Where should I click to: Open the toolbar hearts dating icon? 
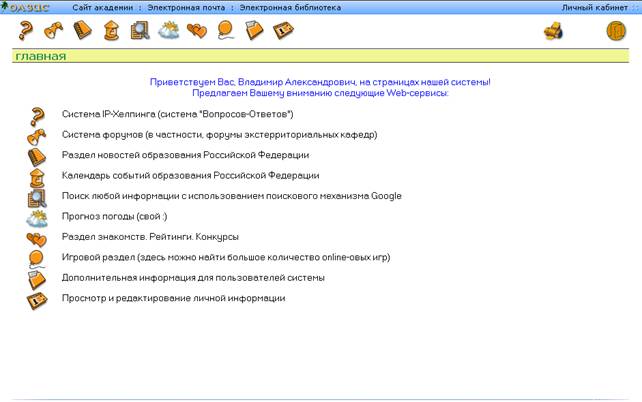(x=197, y=31)
